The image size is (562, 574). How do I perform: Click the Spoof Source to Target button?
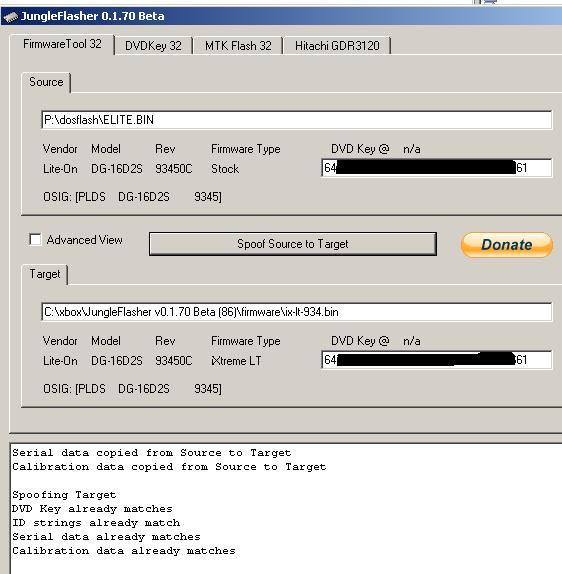pyautogui.click(x=293, y=244)
